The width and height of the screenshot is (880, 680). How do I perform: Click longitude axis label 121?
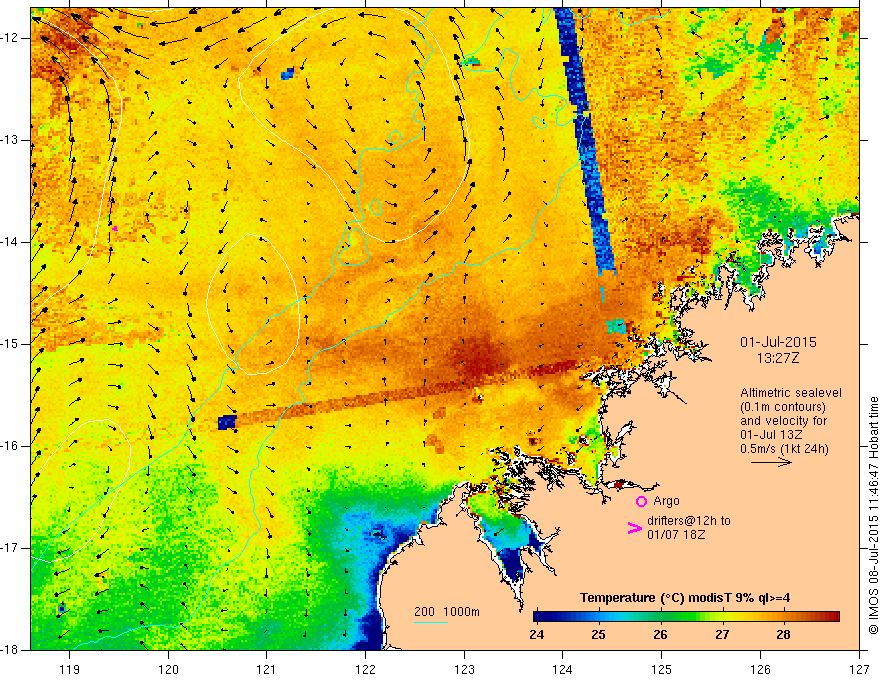coord(267,669)
